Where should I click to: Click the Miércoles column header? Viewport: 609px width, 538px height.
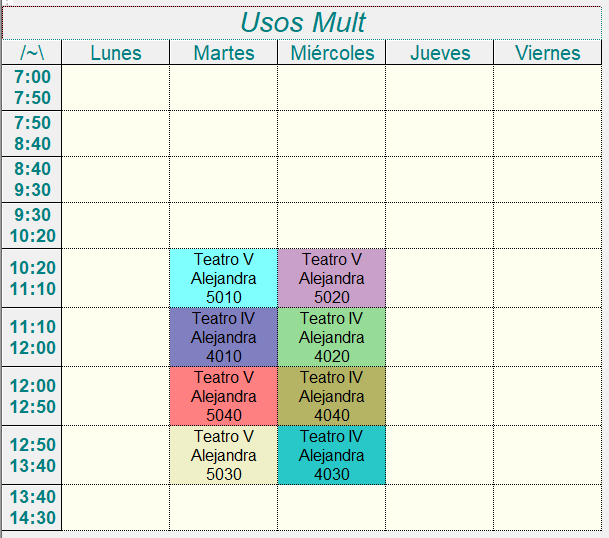(x=332, y=52)
